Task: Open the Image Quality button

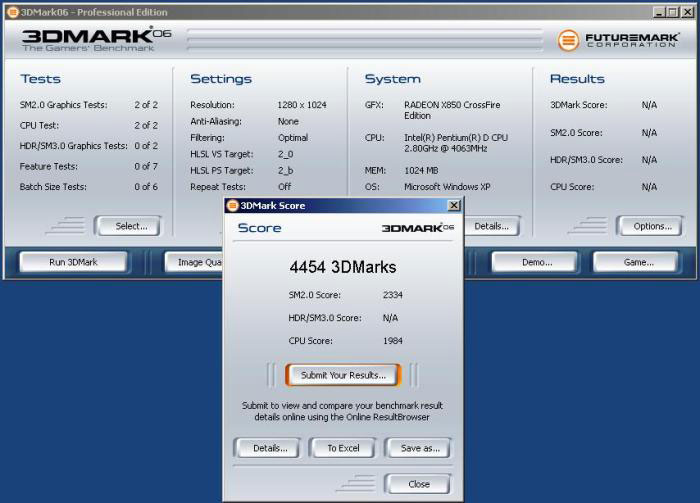Action: 195,262
